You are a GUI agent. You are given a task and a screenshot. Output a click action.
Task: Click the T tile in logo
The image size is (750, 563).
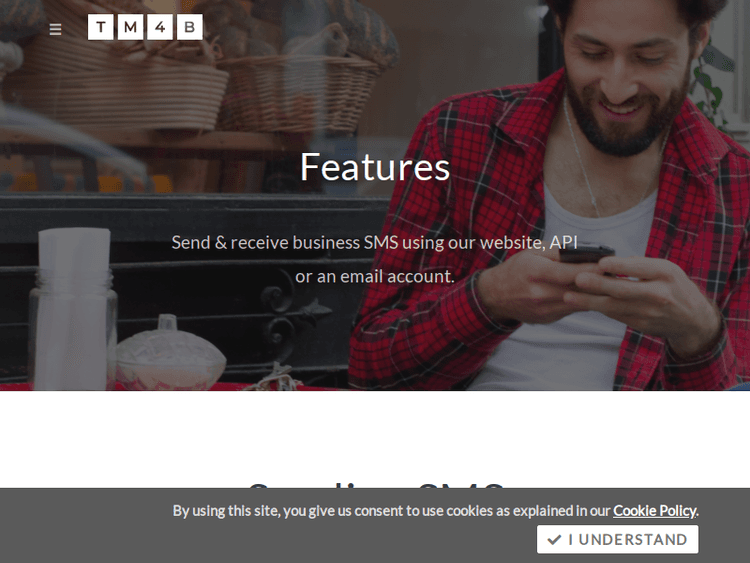point(101,27)
